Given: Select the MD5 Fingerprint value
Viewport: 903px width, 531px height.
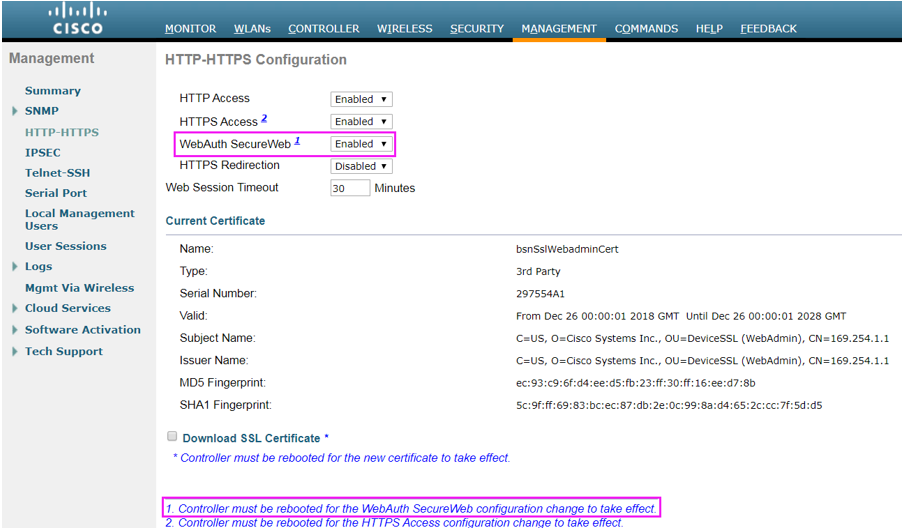Looking at the screenshot, I should click(x=636, y=383).
